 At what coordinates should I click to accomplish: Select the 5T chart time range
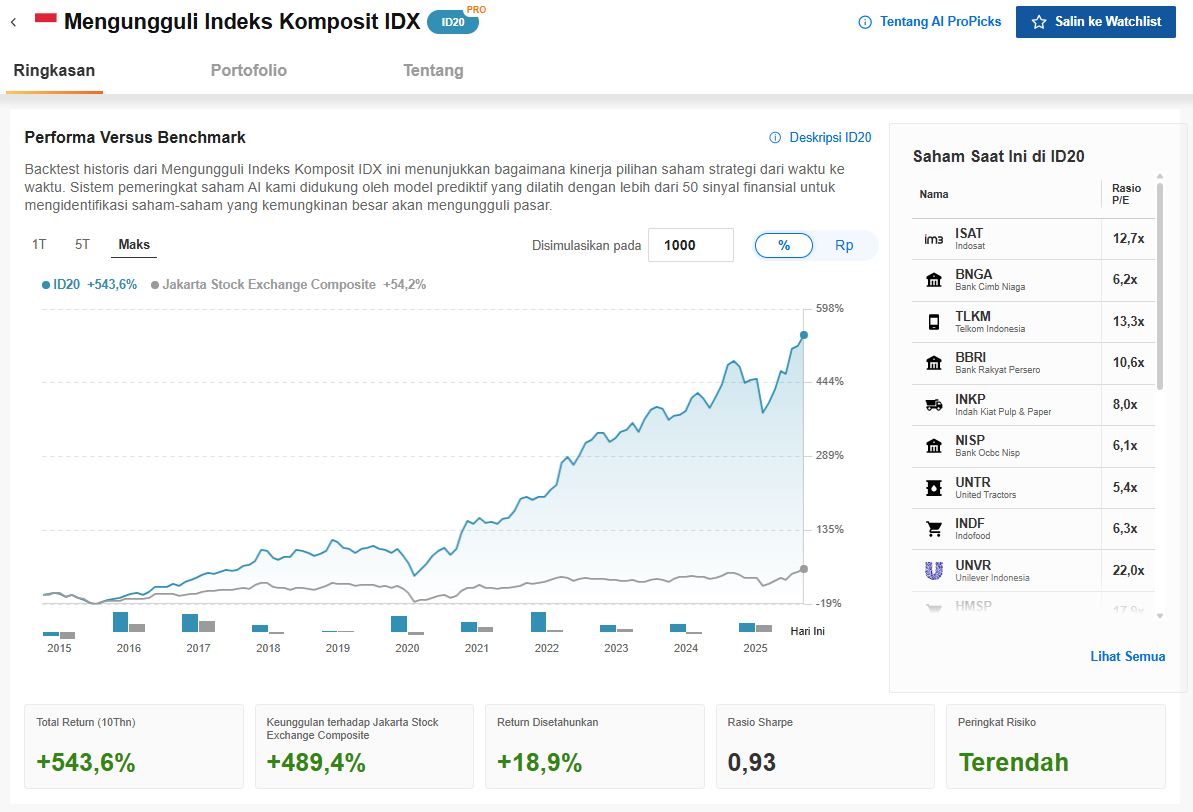pos(79,244)
